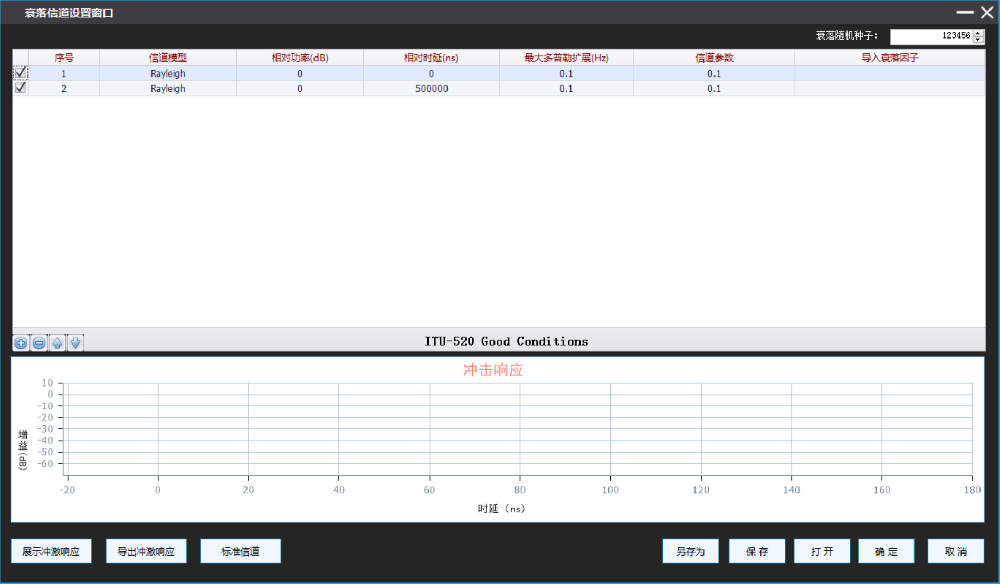Click the 相对时延(ns) column header
Image resolution: width=1000 pixels, height=584 pixels.
(x=431, y=57)
